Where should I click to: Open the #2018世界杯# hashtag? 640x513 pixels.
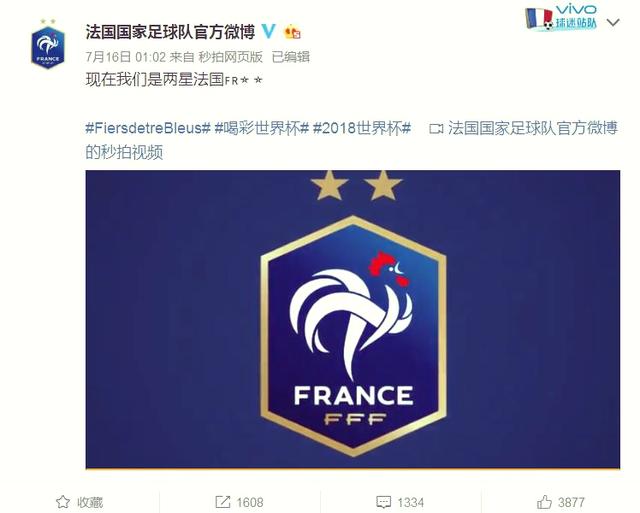[x=362, y=128]
